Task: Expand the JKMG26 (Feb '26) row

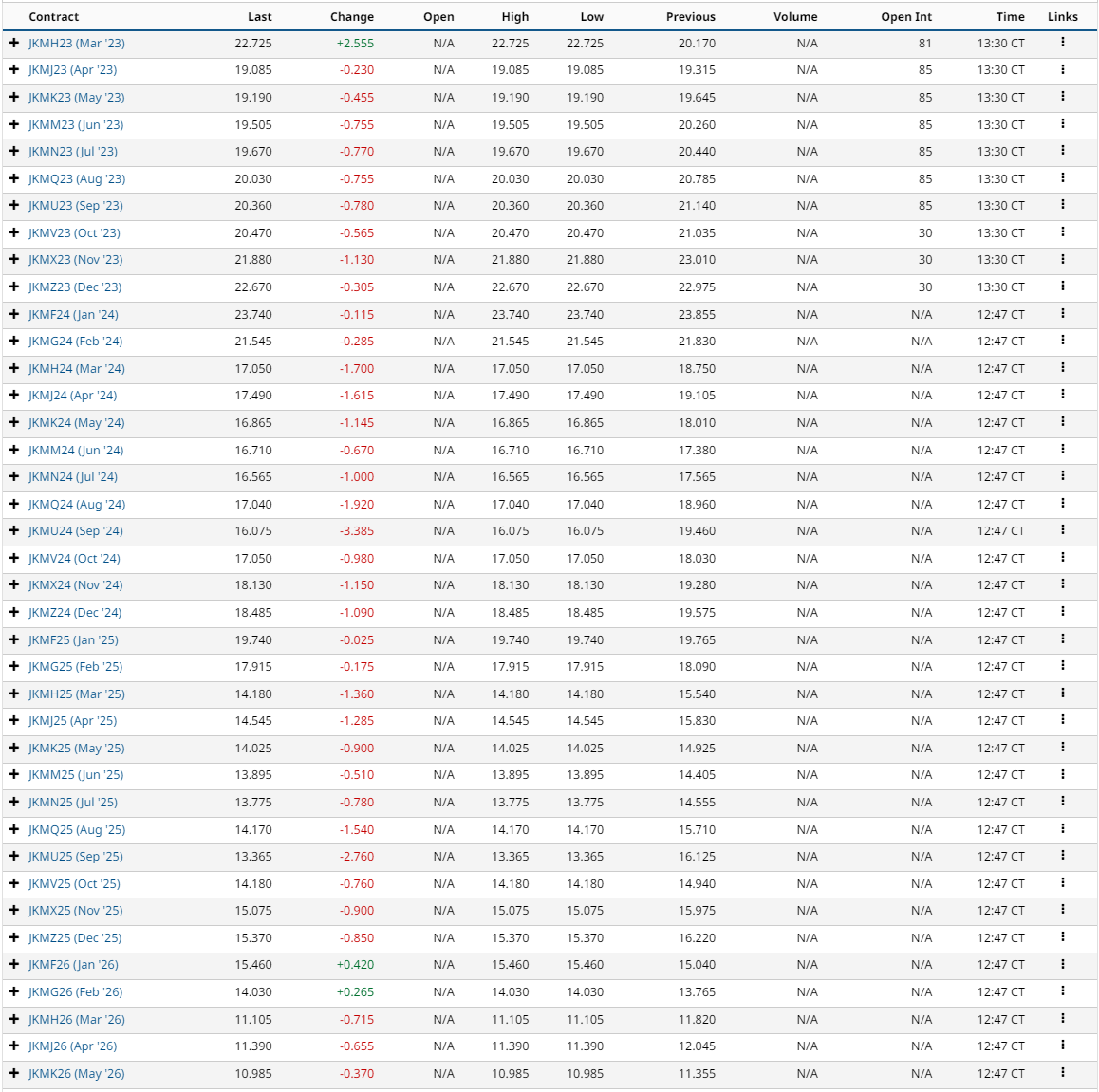Action: [14, 991]
